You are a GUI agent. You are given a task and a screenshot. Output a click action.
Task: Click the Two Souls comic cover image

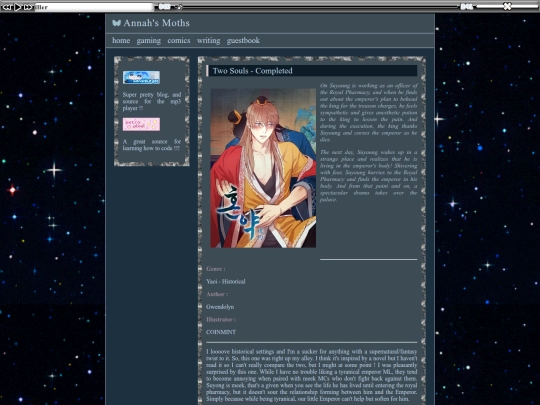pyautogui.click(x=263, y=168)
